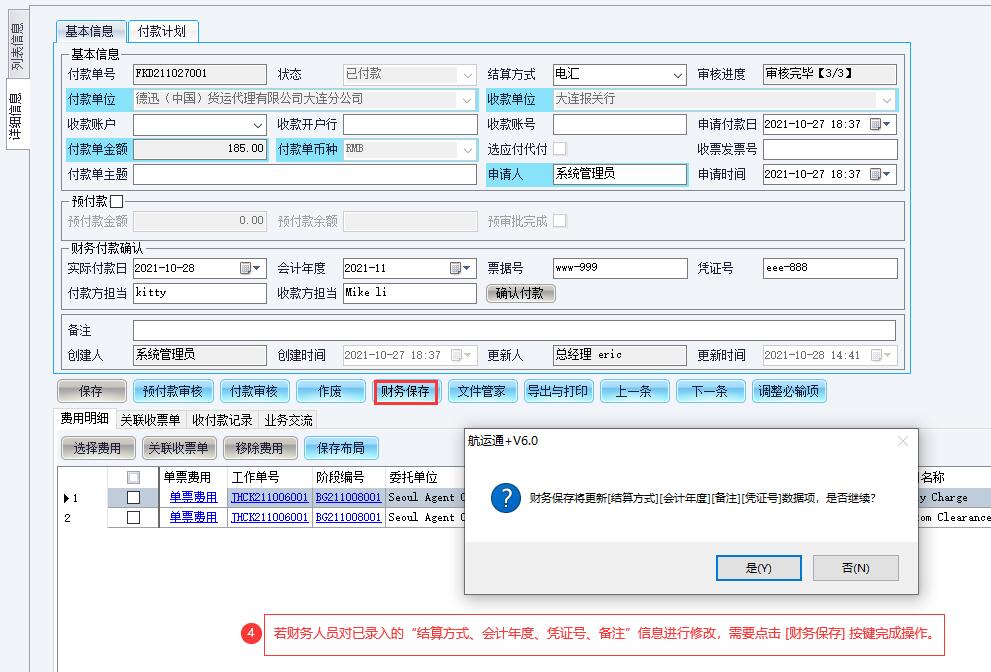This screenshot has height=672, width=991.
Task: Open calendar icon in 实际付款日 field
Action: point(246,268)
